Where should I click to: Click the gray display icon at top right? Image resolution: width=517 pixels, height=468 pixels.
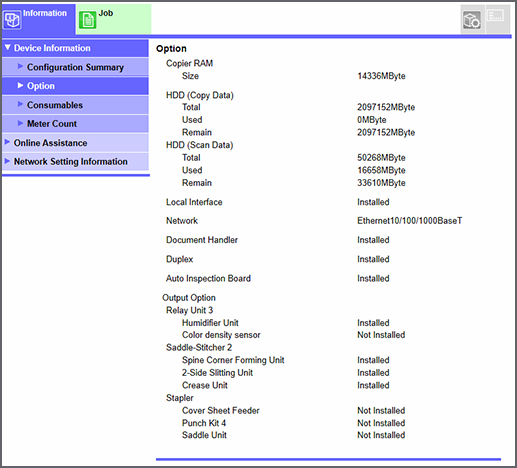click(x=496, y=16)
